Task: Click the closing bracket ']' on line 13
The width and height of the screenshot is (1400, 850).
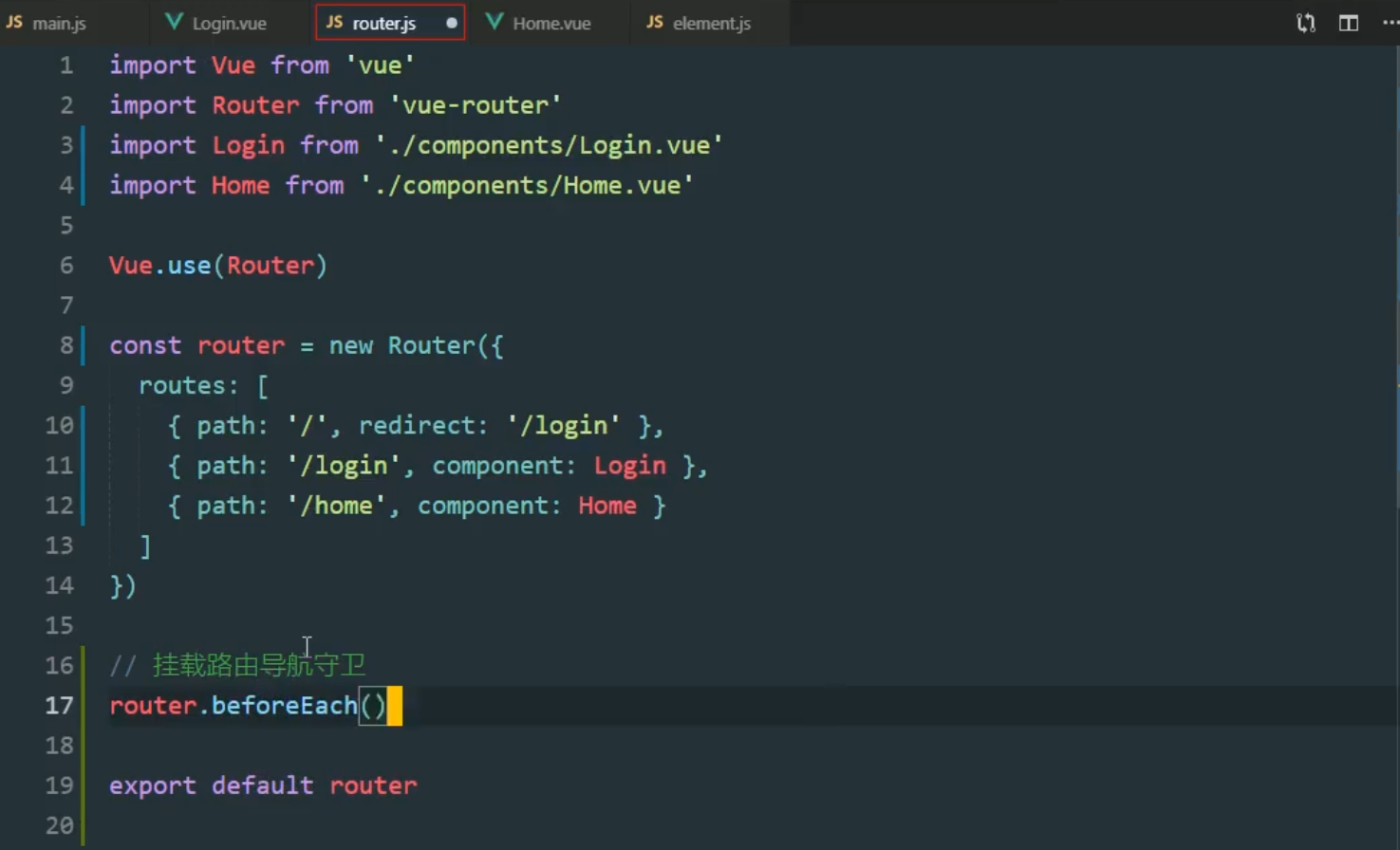Action: (145, 545)
